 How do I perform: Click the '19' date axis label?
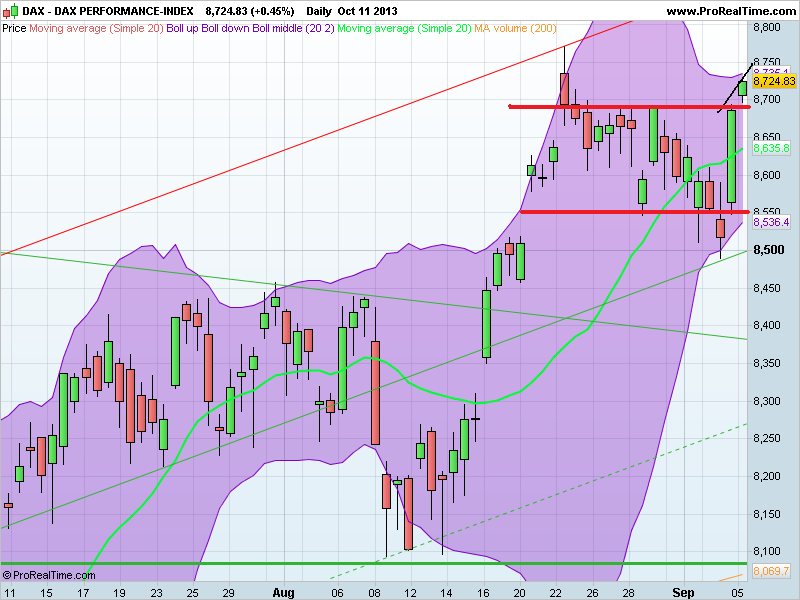coord(119,593)
